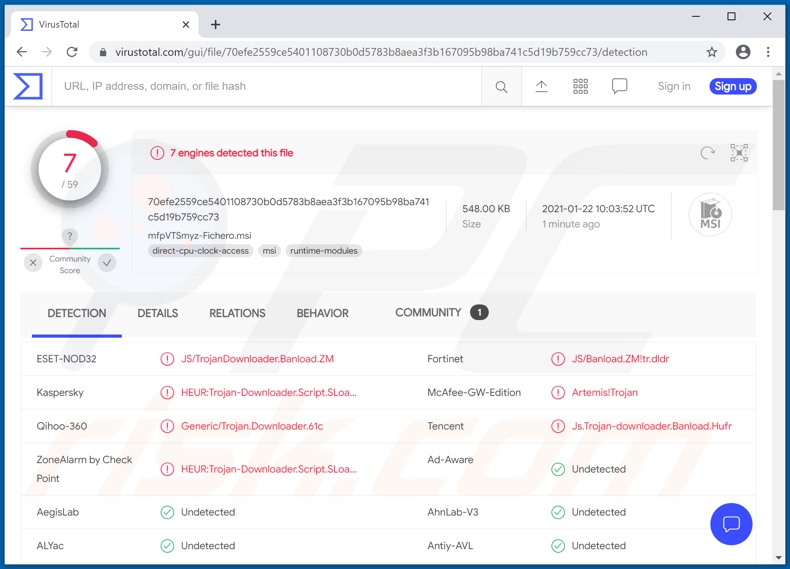Select the VirusTotal browser tab
The width and height of the screenshot is (790, 569).
[x=105, y=24]
